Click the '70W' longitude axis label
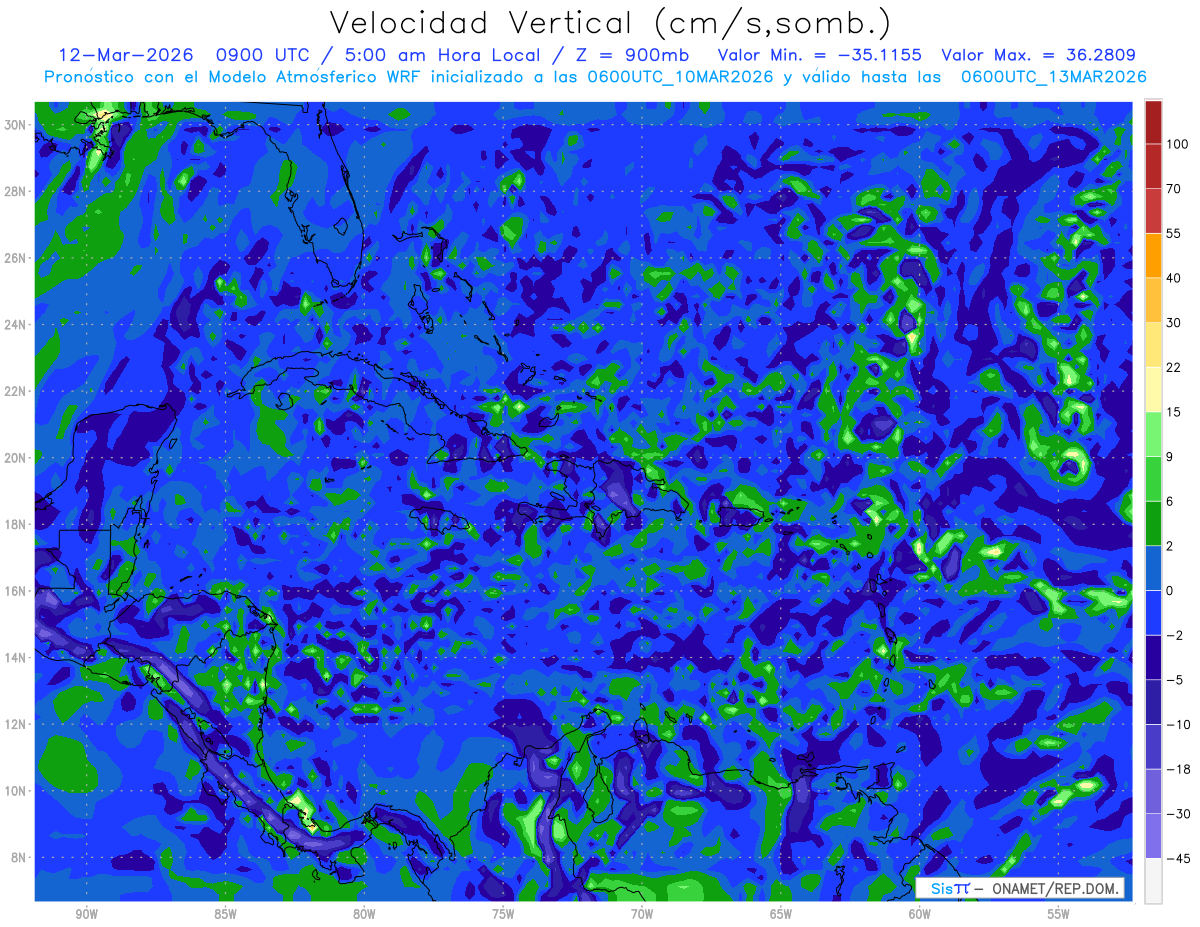1200x927 pixels. coord(642,915)
